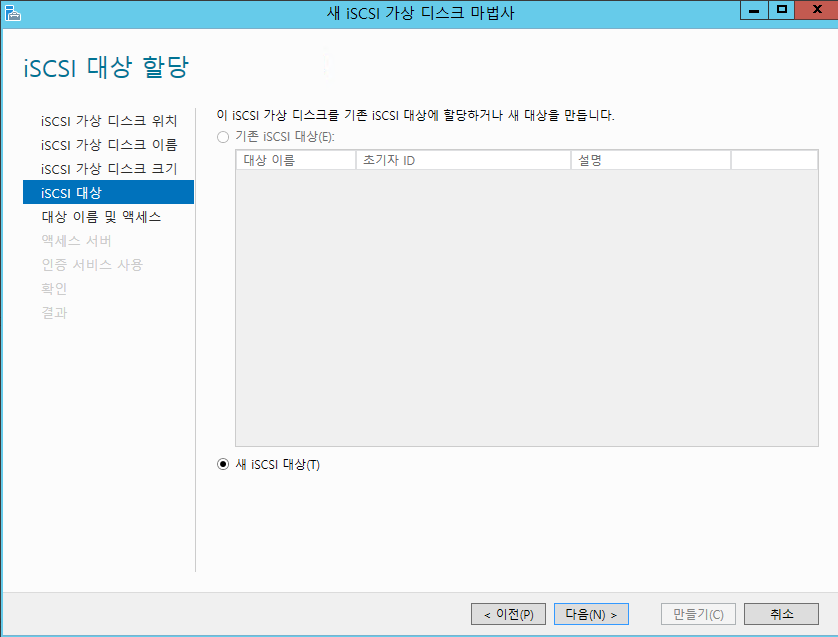Click the 설명 column header
This screenshot has height=637, width=838.
(x=650, y=160)
